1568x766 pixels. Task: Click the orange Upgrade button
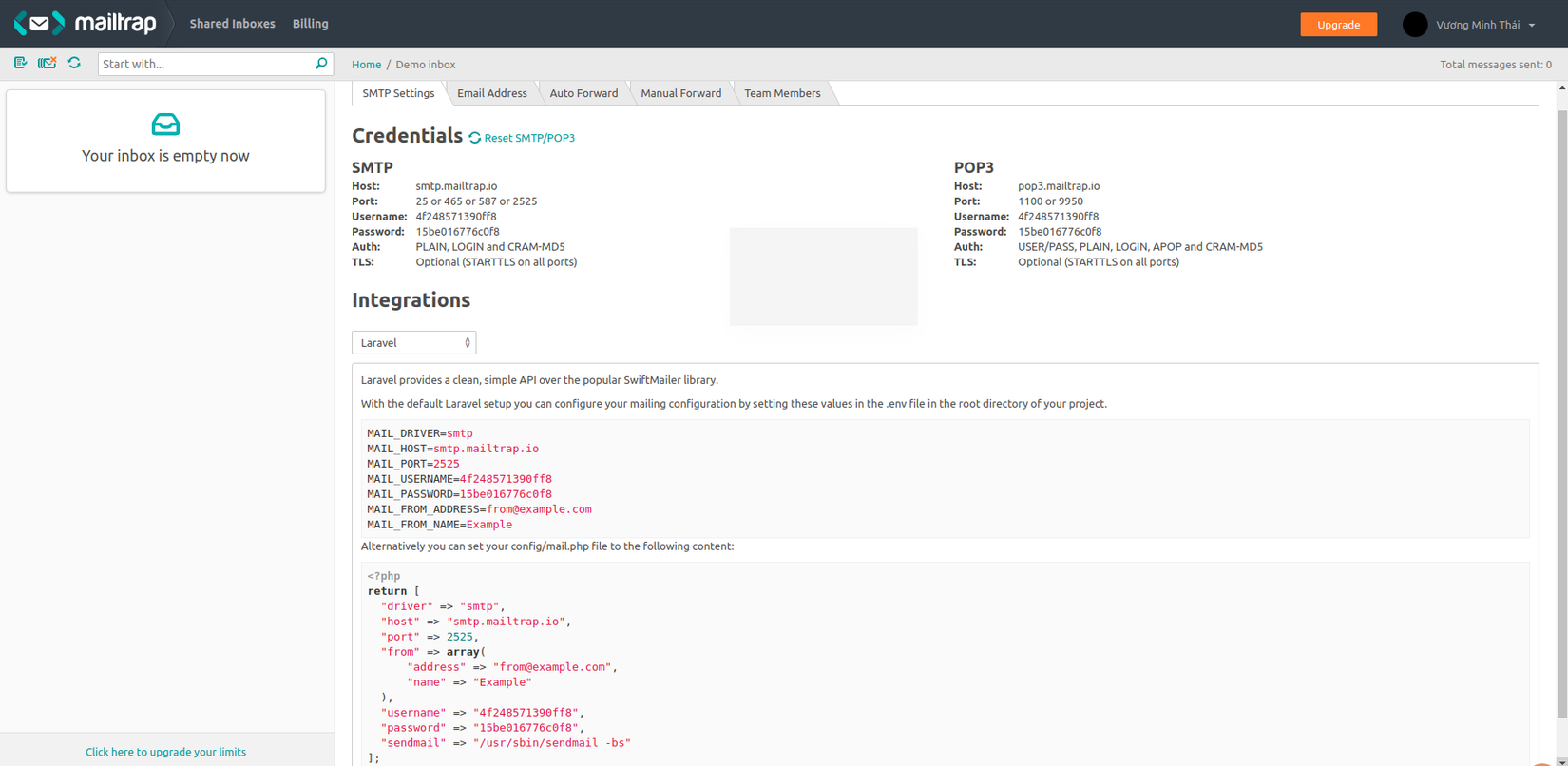tap(1338, 25)
